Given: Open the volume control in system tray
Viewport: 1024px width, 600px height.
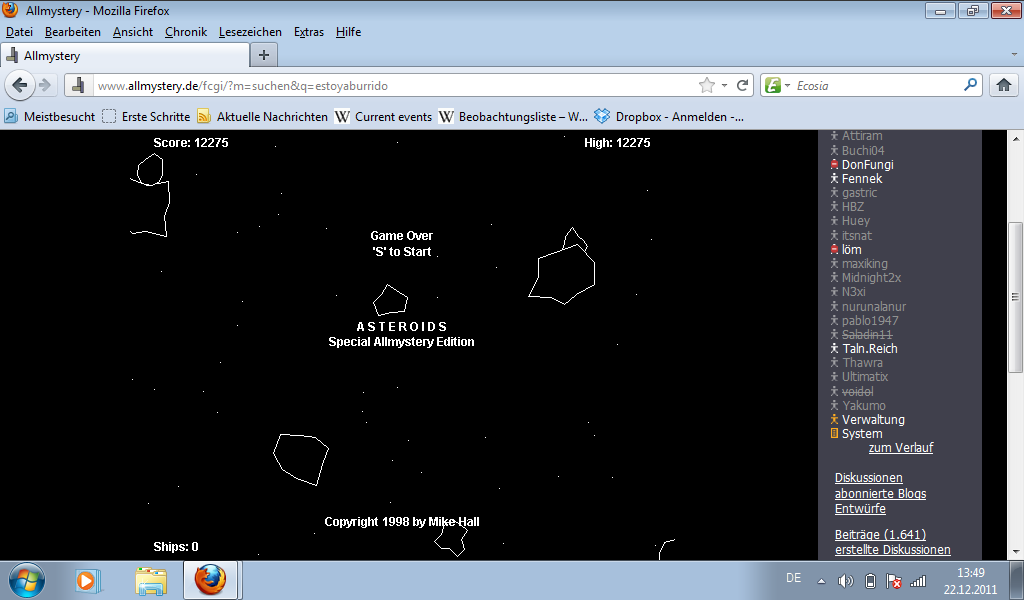Looking at the screenshot, I should tap(846, 580).
